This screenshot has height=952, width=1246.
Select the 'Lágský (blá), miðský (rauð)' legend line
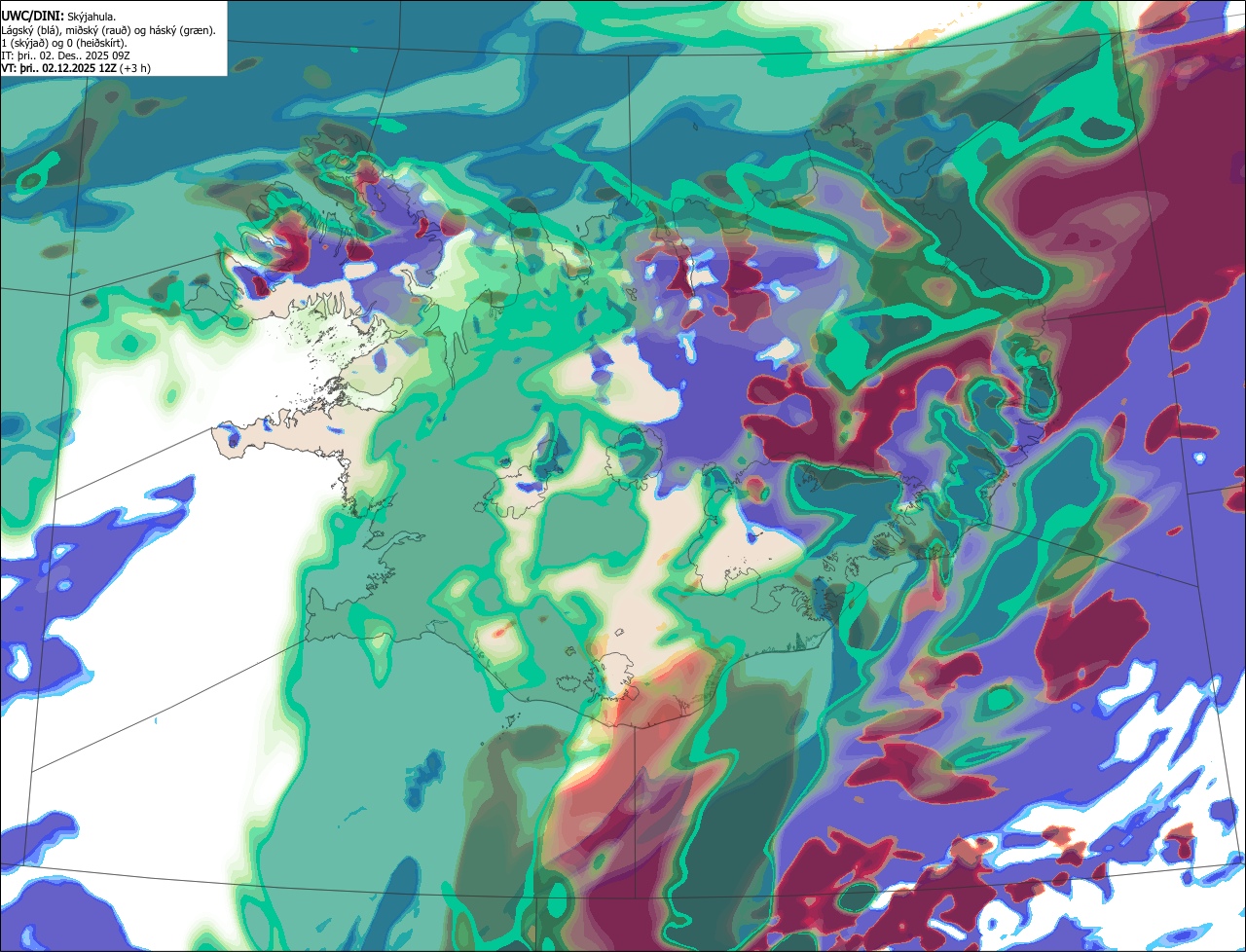point(109,30)
